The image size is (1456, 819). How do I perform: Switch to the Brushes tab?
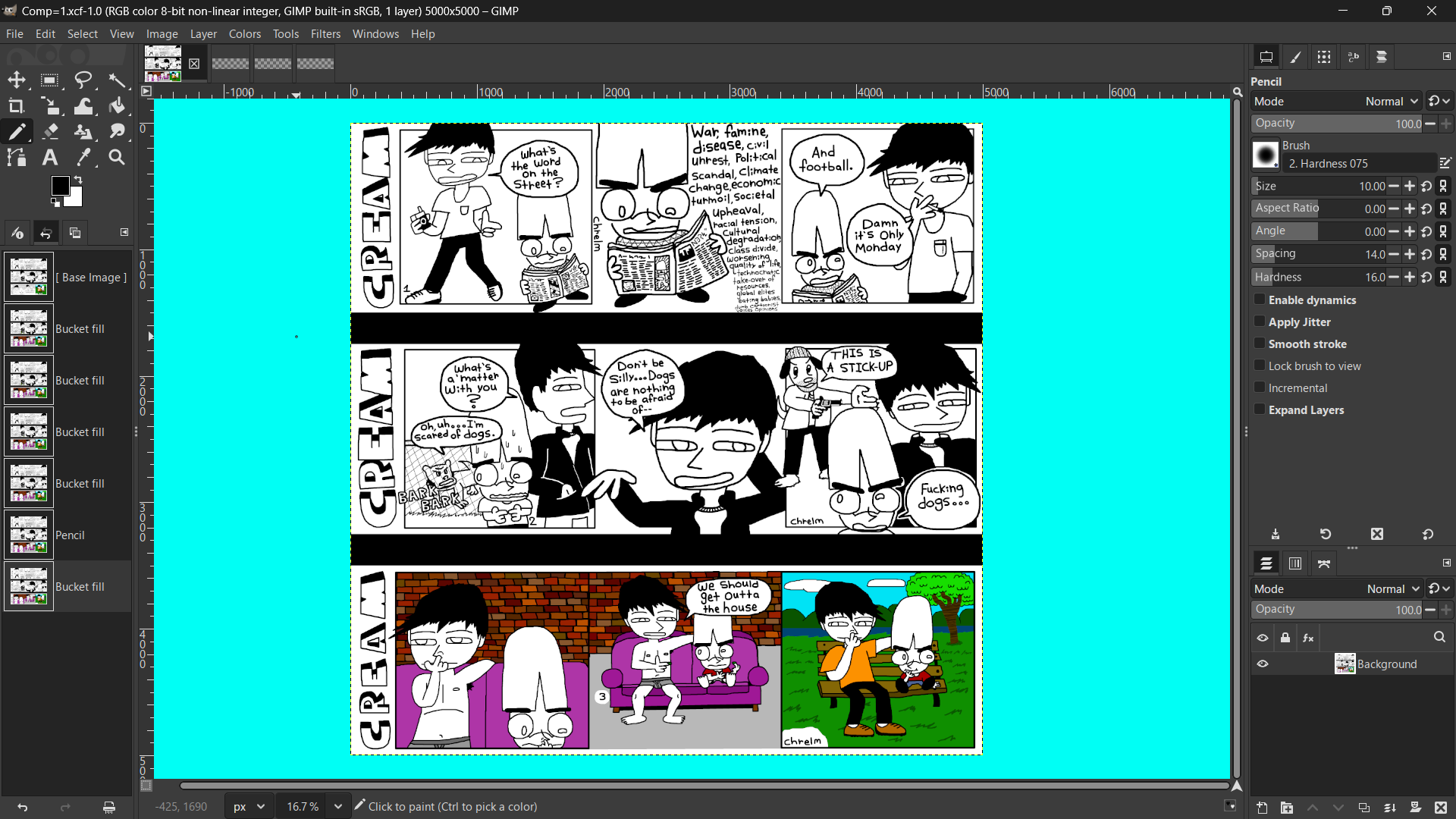tap(1296, 57)
